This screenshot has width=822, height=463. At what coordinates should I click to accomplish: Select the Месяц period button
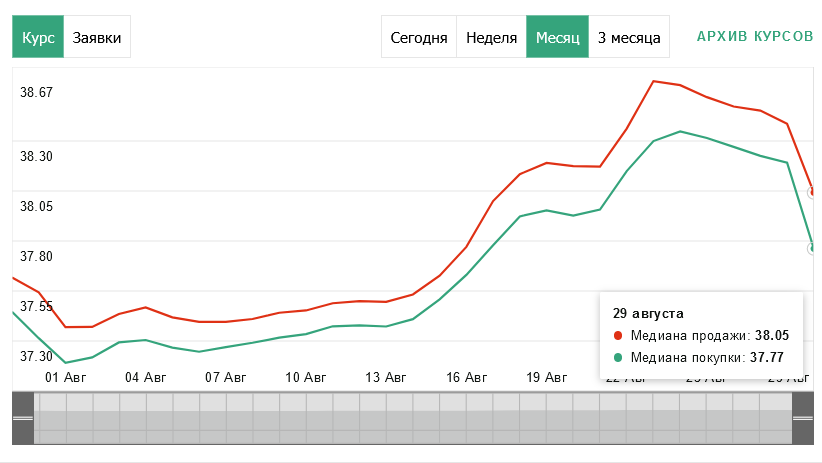pyautogui.click(x=557, y=38)
